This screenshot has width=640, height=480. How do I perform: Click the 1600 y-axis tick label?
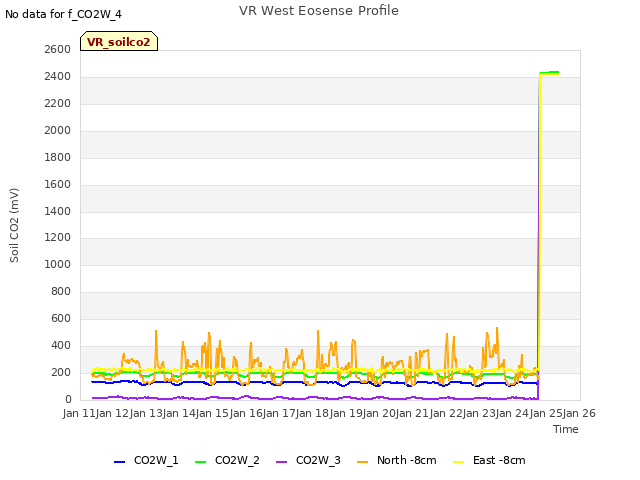coord(58,184)
